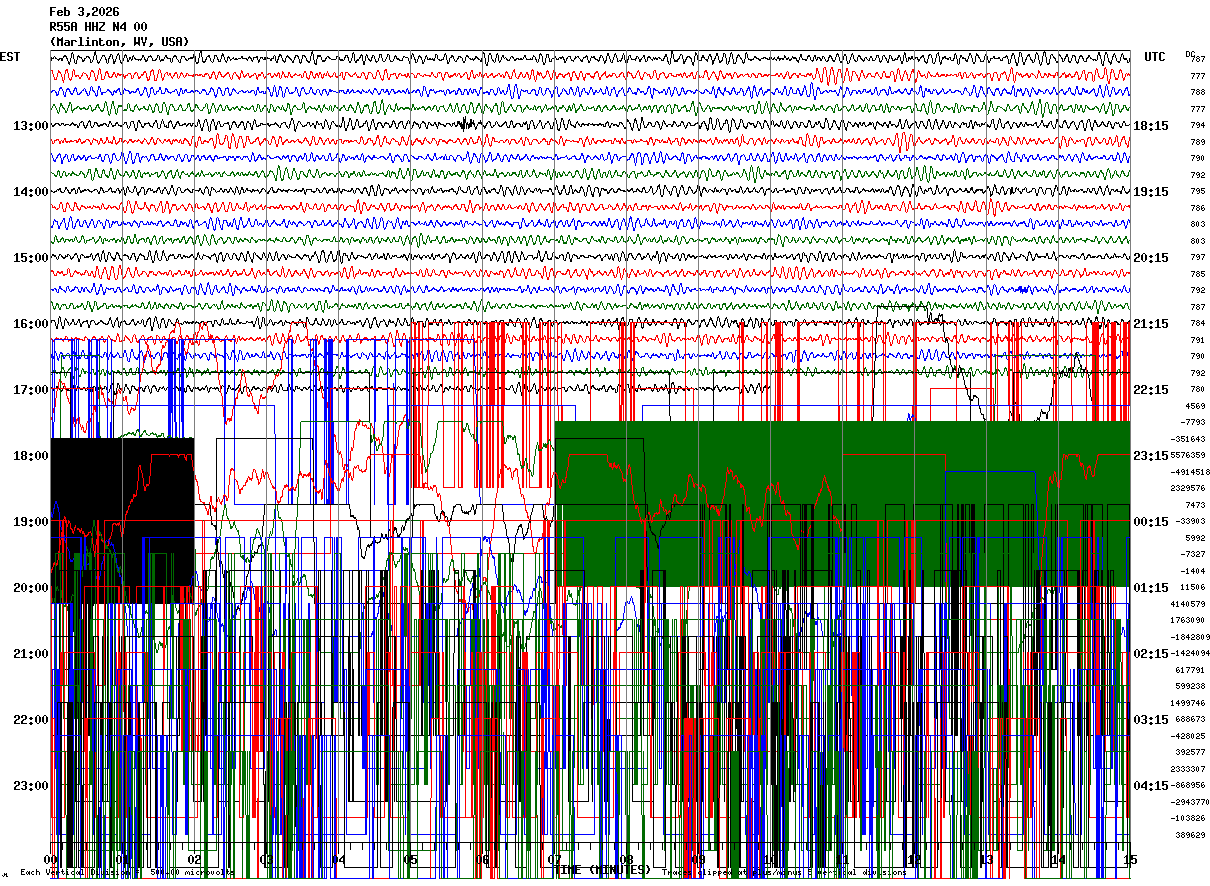
Task: Click the 21:15 UTC time label
Action: coord(1151,324)
